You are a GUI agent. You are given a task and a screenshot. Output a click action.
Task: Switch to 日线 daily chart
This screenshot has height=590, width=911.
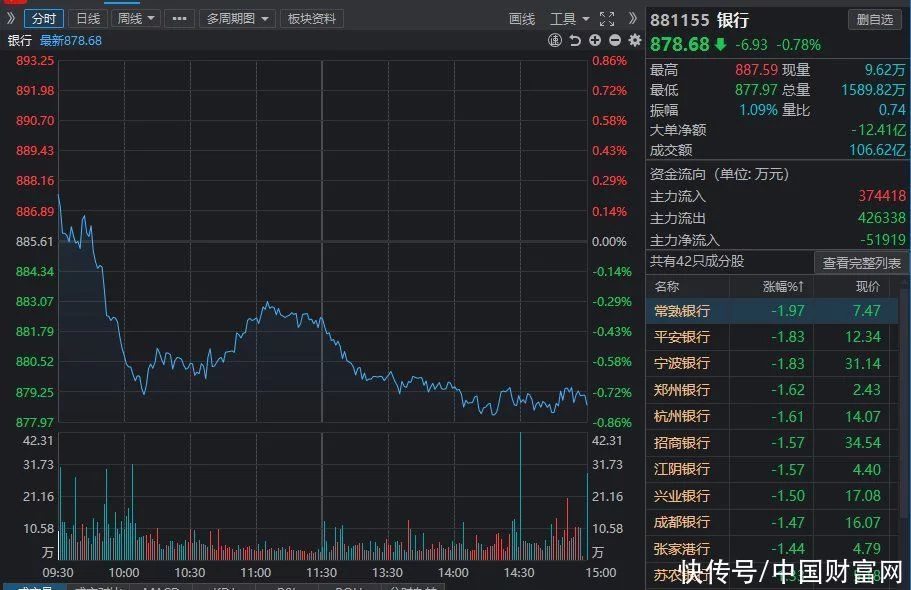pos(88,19)
